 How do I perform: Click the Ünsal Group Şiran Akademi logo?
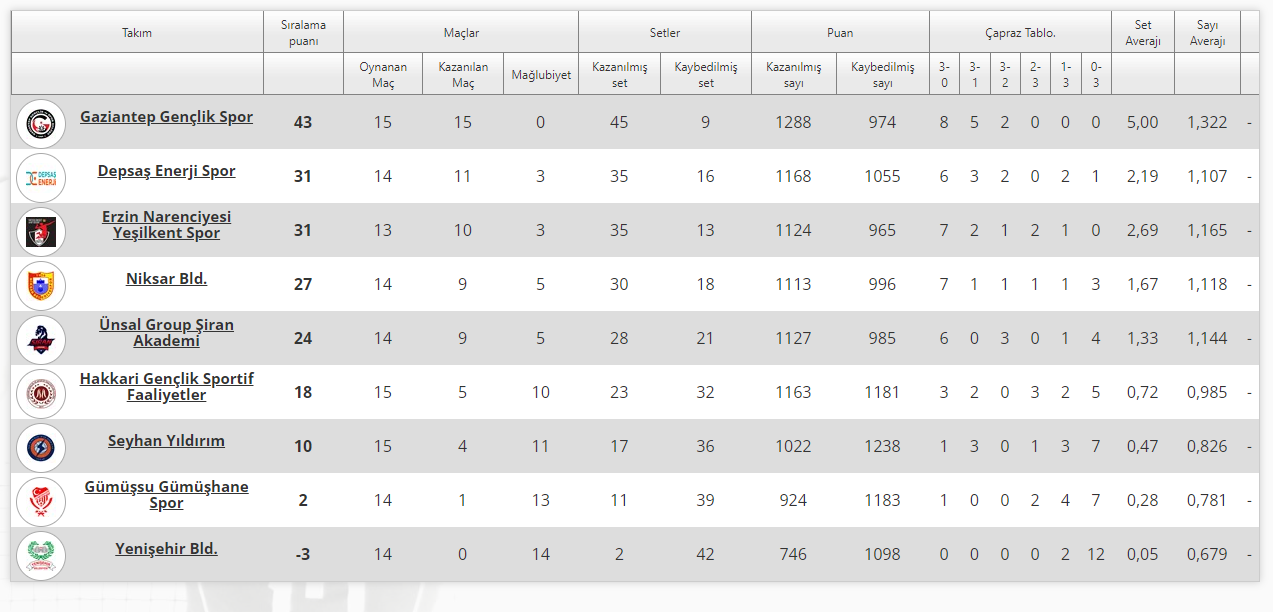point(41,339)
